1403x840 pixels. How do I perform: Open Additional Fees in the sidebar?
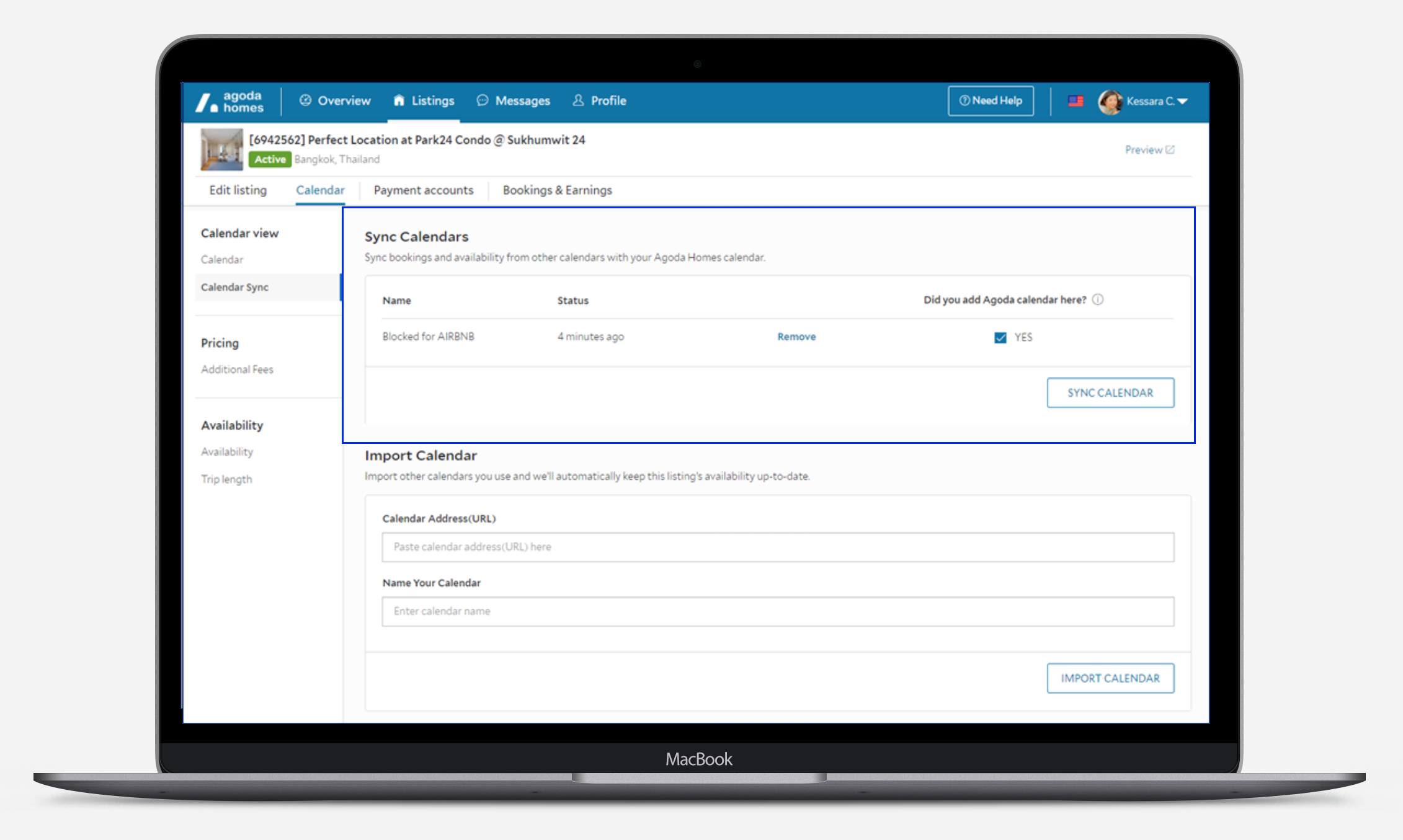(237, 369)
